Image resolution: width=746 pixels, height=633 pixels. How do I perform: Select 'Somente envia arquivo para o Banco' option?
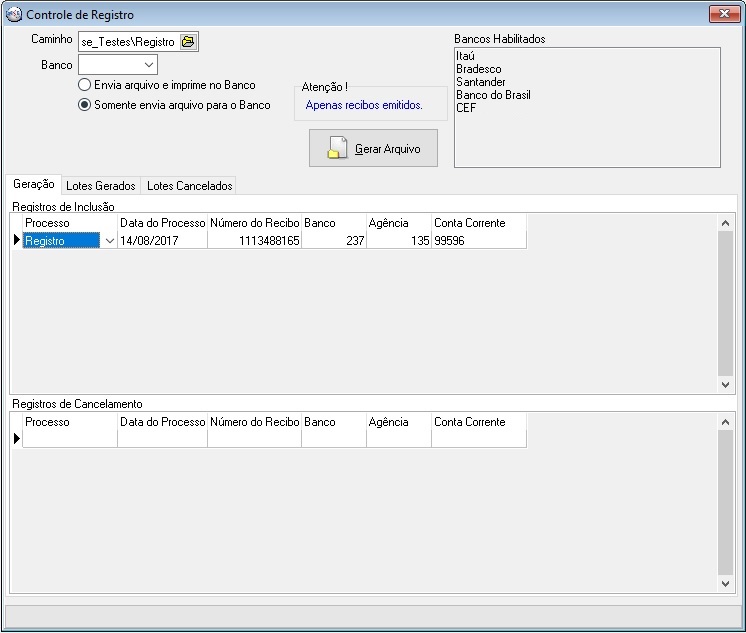[85, 105]
